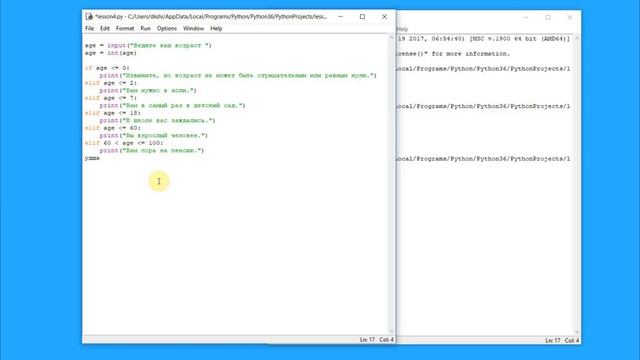Screen dimensions: 640x360
Task: Close the Python shell window behind
Action: (570, 18)
